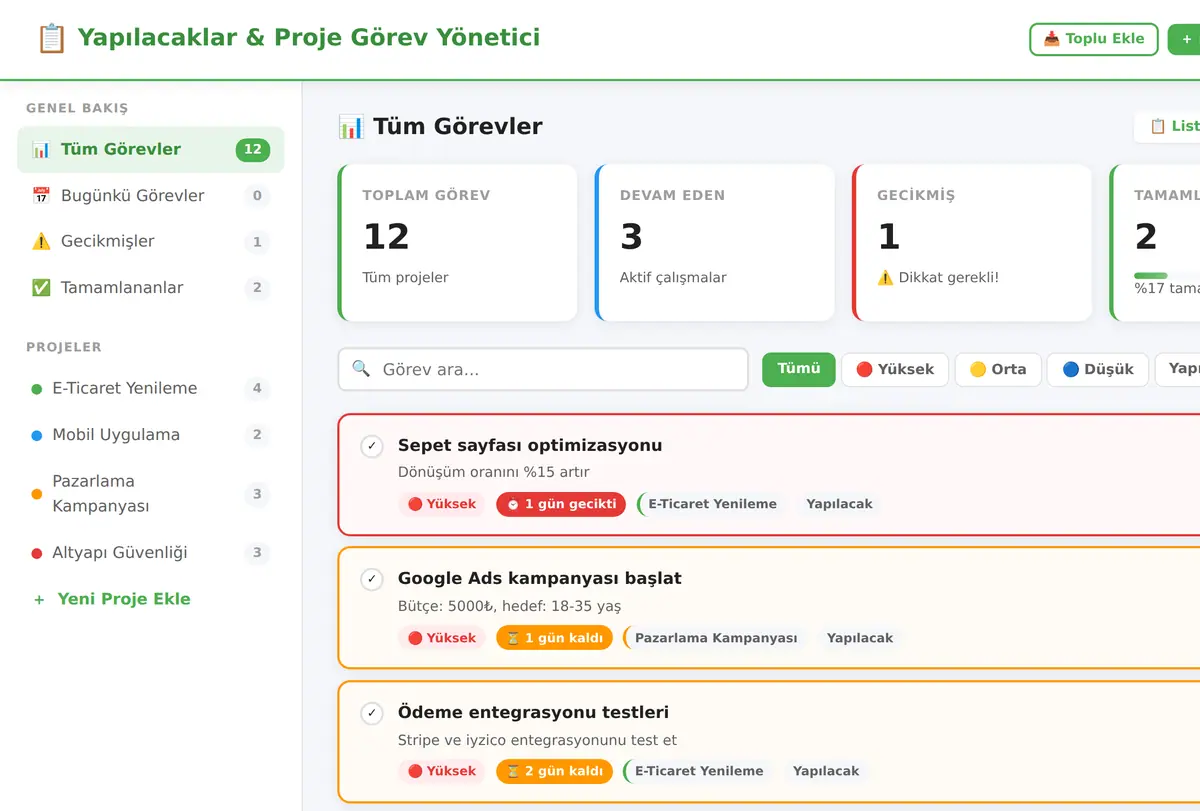Viewport: 1200px width, 811px height.
Task: Tick the Ödeme entegrasyonu testleri checkbox
Action: [372, 713]
